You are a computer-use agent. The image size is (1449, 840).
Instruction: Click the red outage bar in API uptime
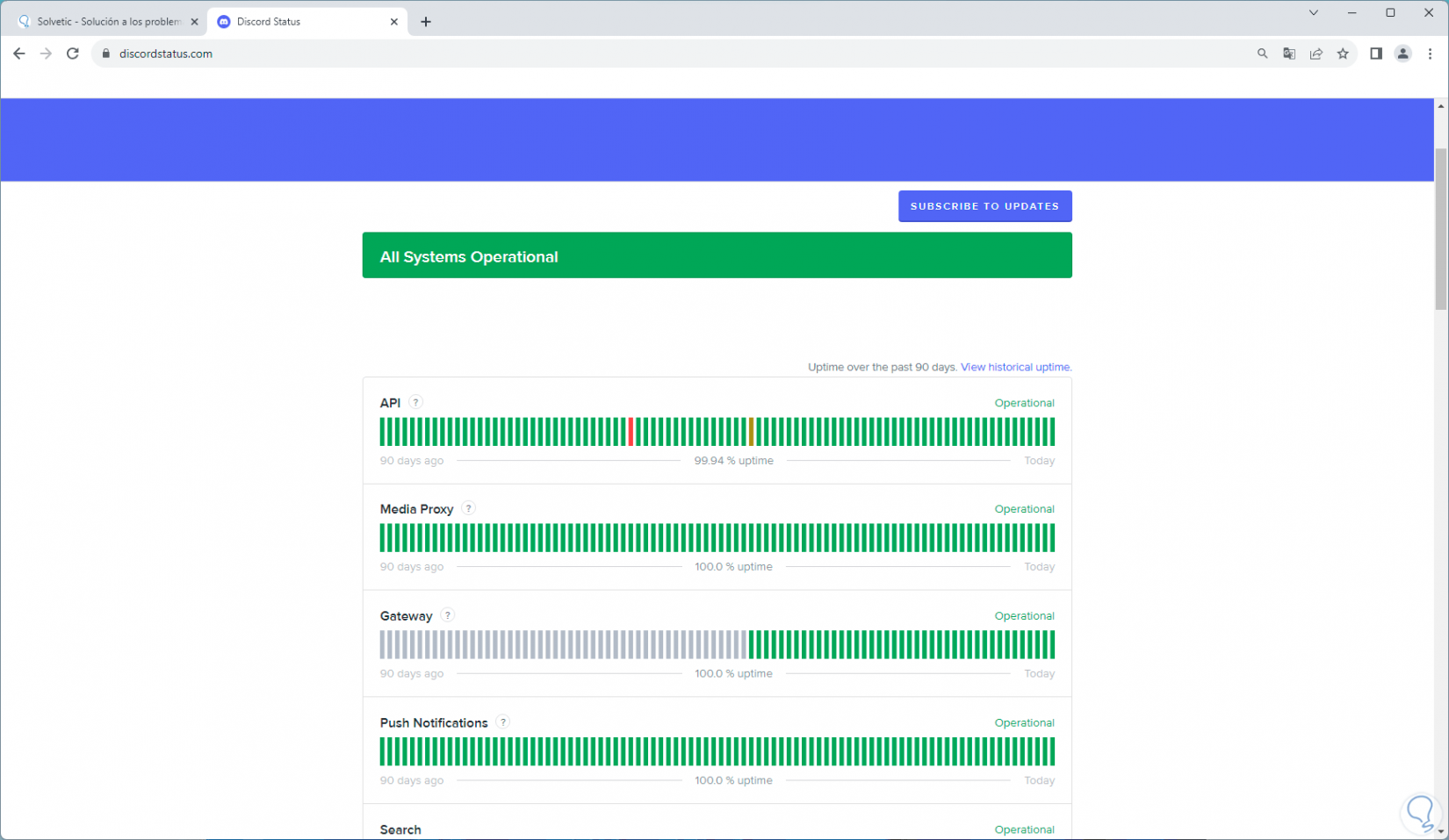(x=631, y=432)
